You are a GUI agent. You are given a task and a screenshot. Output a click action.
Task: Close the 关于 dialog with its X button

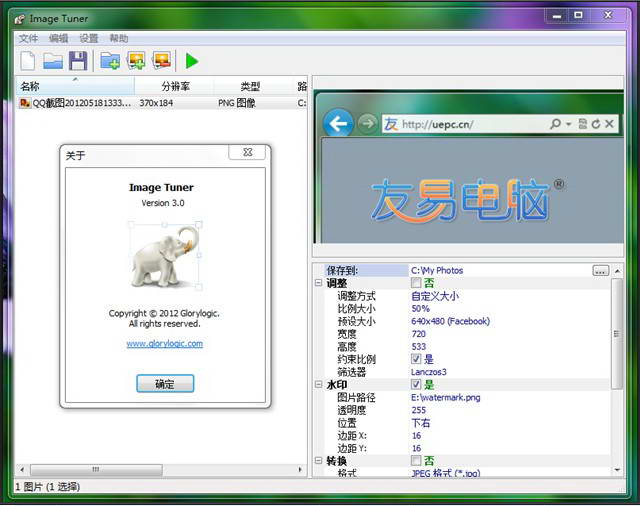click(247, 152)
